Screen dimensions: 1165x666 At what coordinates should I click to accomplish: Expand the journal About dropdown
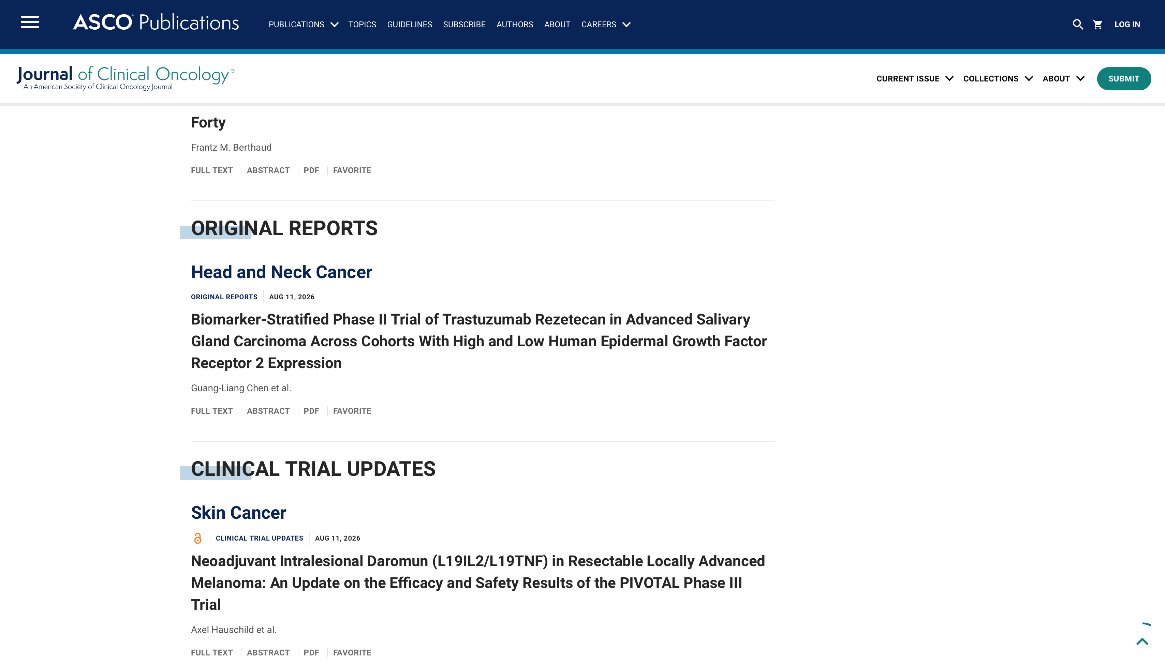pos(1063,79)
